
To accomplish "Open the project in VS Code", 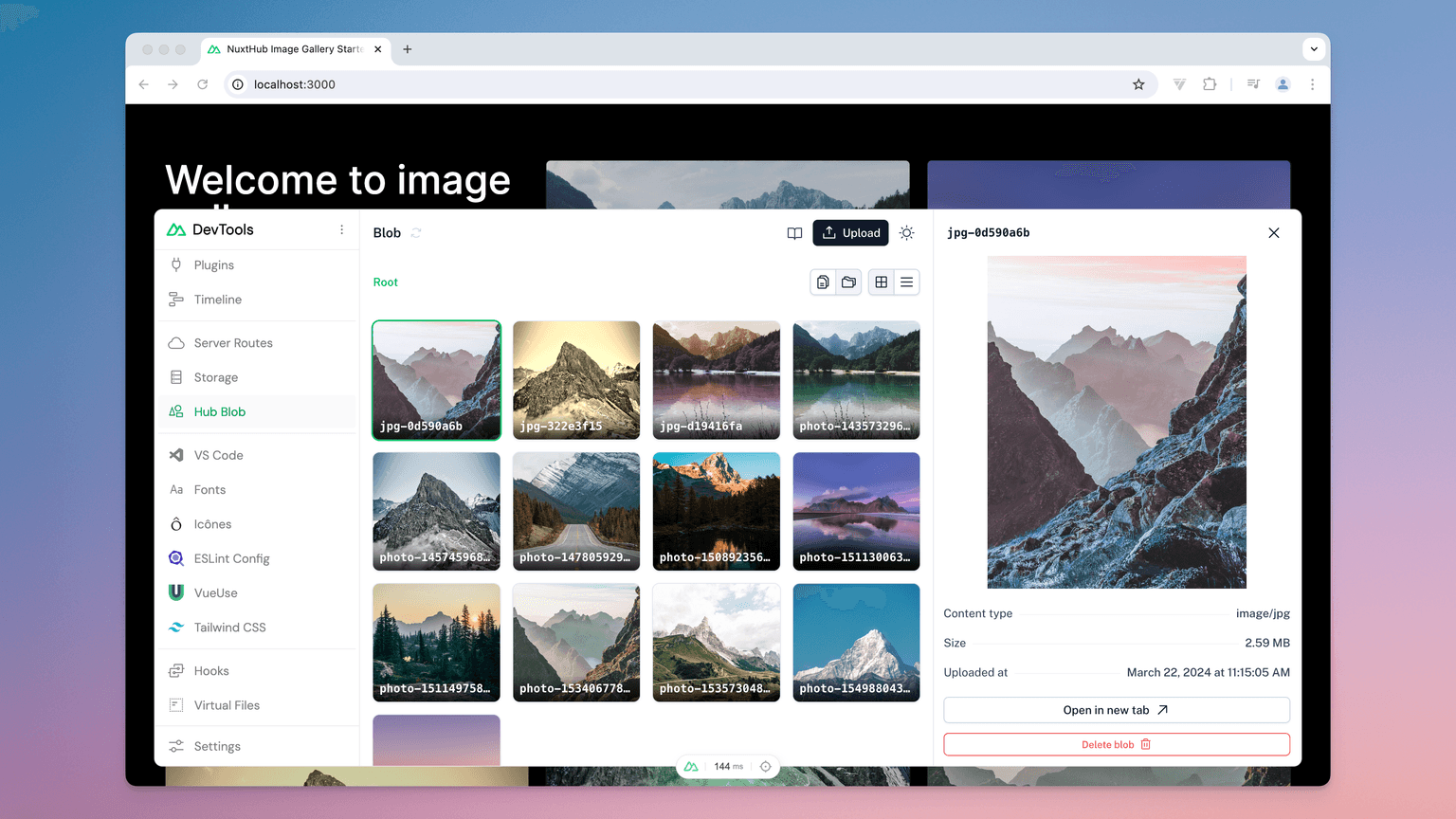I will pyautogui.click(x=219, y=455).
